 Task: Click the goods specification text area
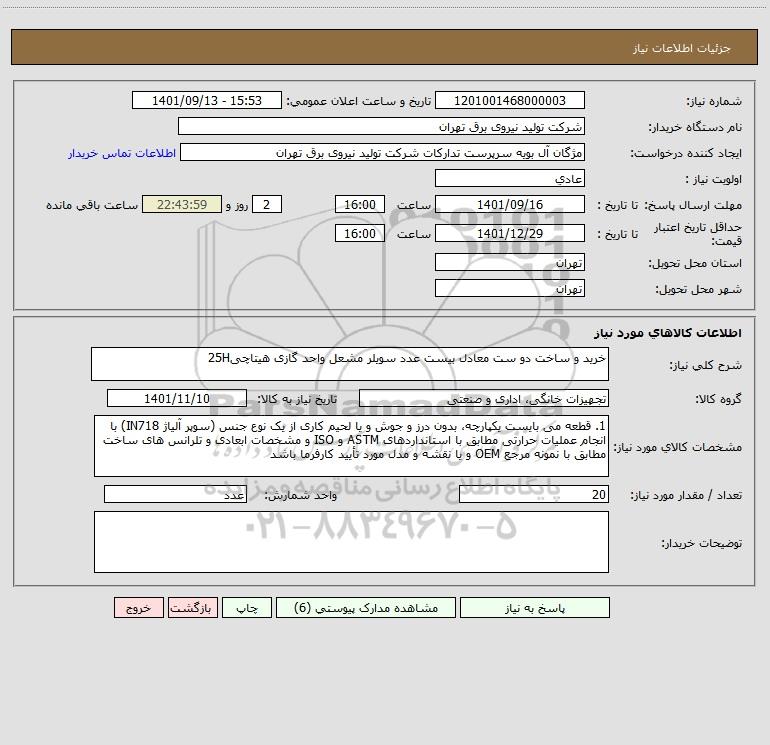pyautogui.click(x=351, y=446)
